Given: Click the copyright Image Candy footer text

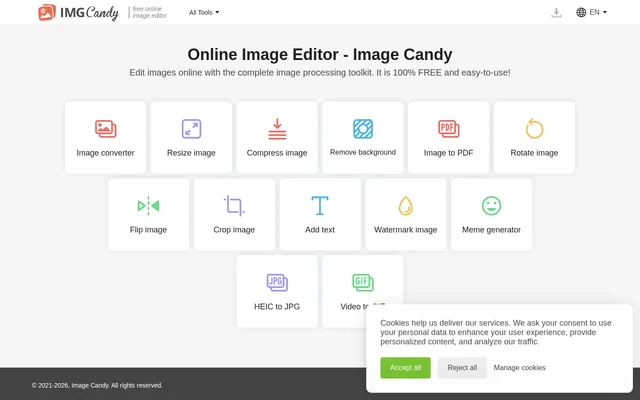Looking at the screenshot, I should 97,385.
